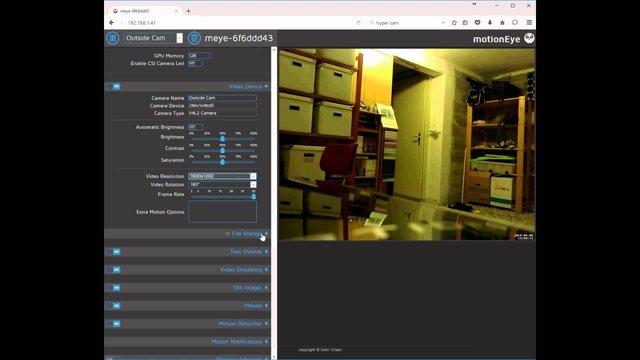Click the Camera Name input field
Image resolution: width=640 pixels, height=360 pixels.
tap(222, 98)
